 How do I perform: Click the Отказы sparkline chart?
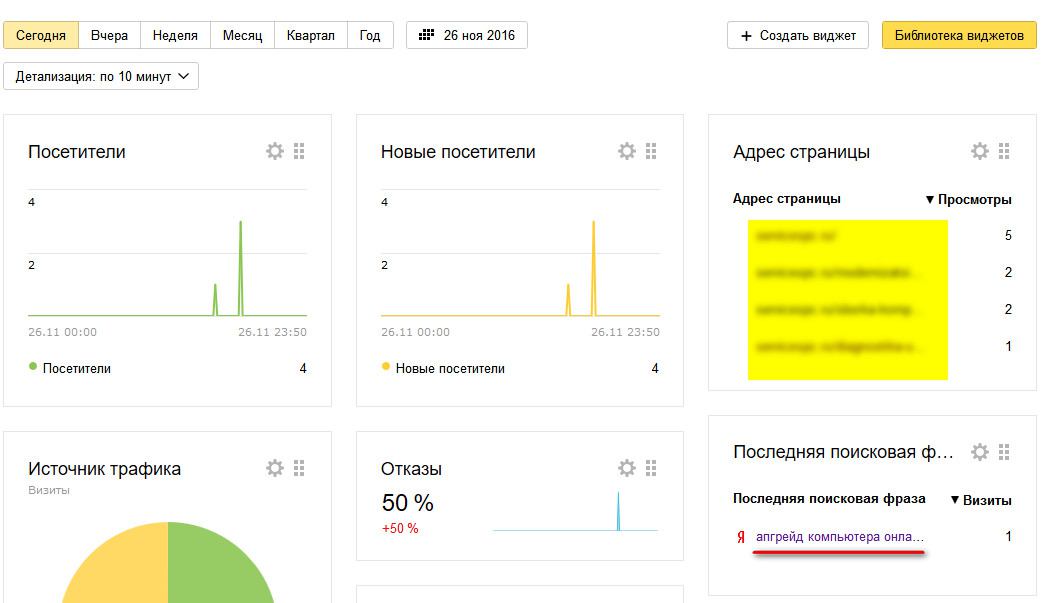click(575, 512)
